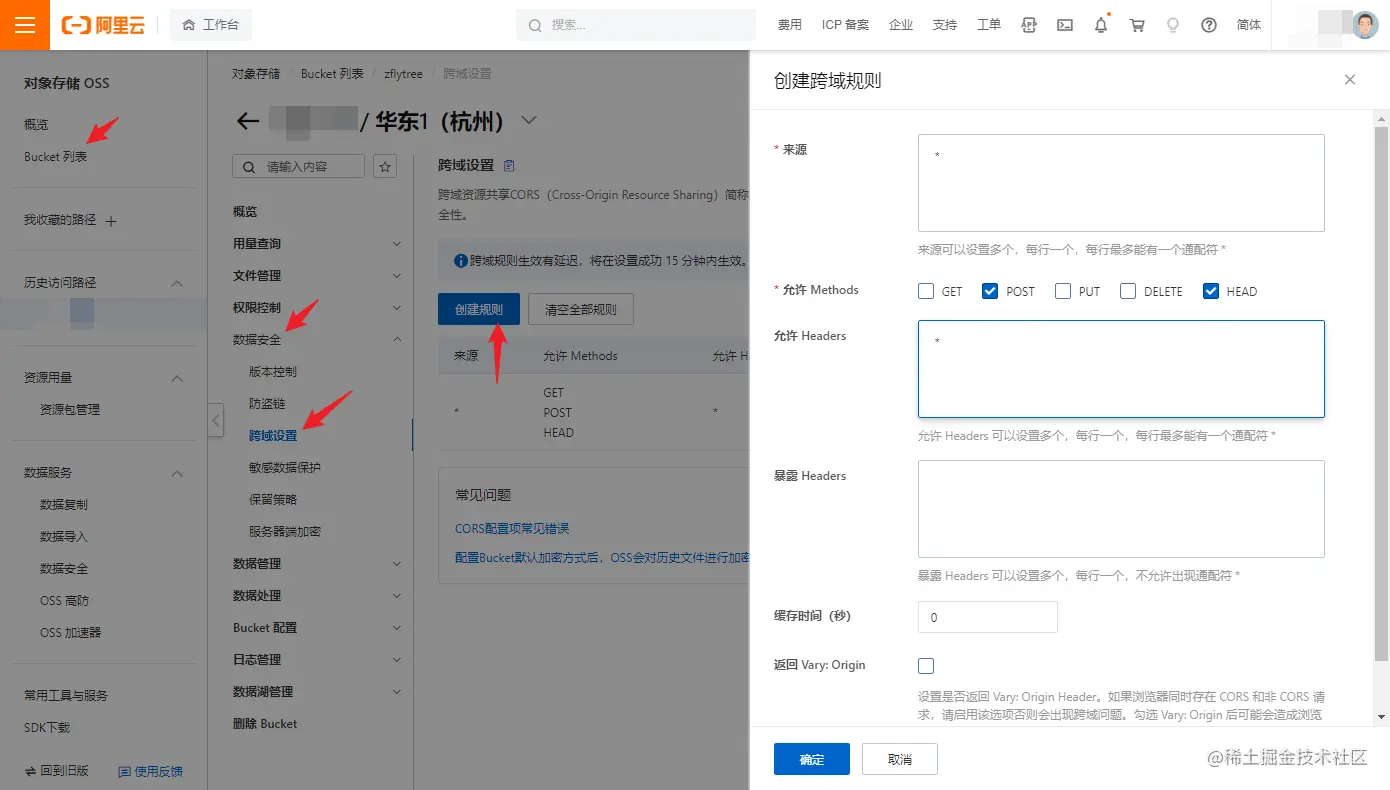Select 跨域设置 in the side menu

coord(273,436)
